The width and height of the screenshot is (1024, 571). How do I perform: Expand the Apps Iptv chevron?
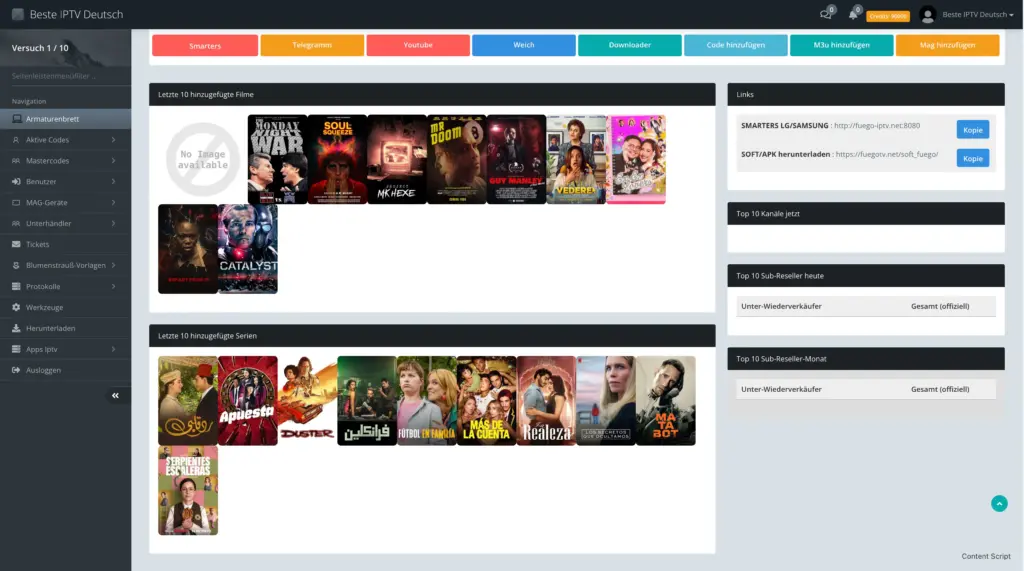114,349
